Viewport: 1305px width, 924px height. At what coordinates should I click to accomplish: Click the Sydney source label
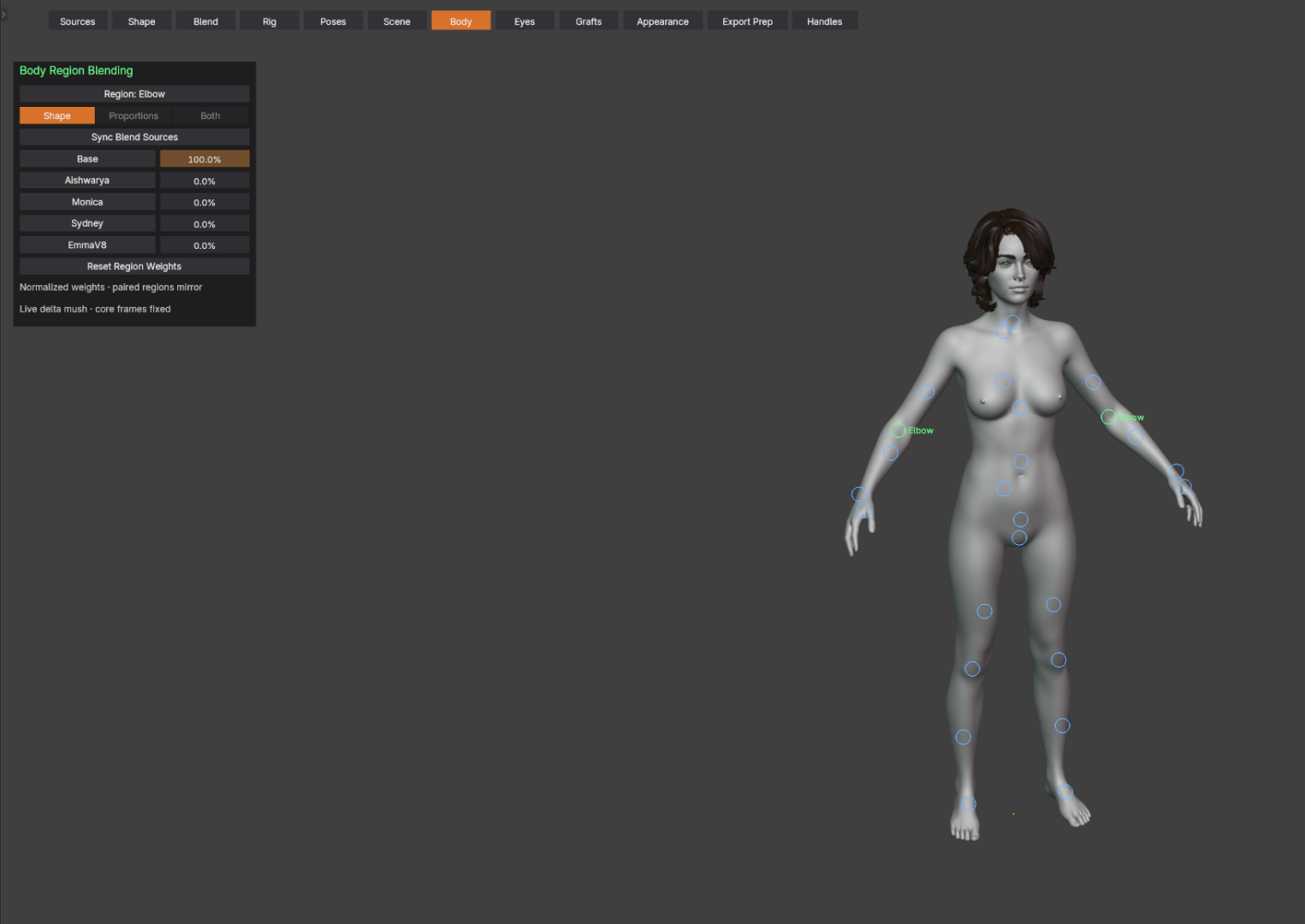click(x=87, y=223)
